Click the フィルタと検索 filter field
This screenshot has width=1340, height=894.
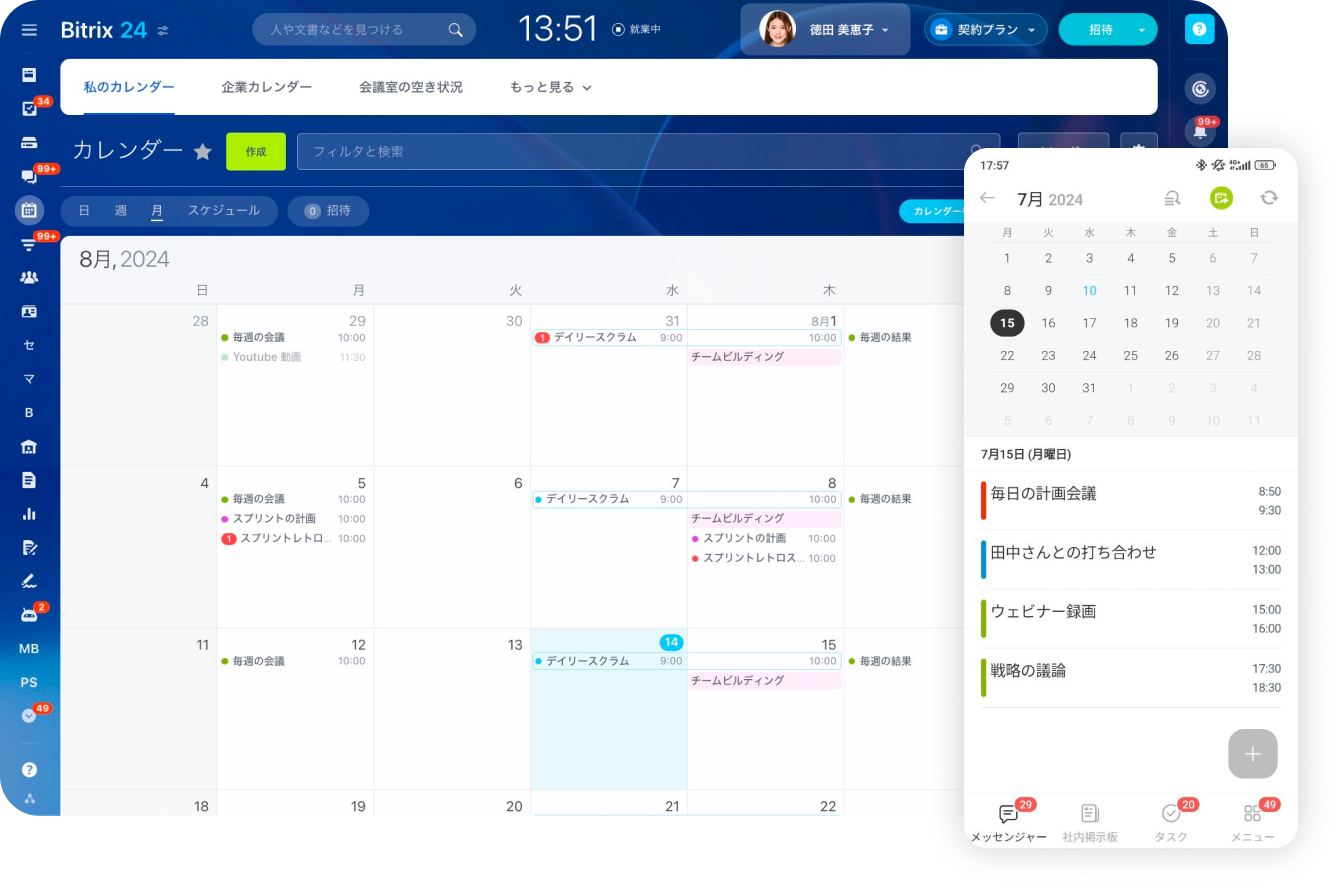pos(630,152)
